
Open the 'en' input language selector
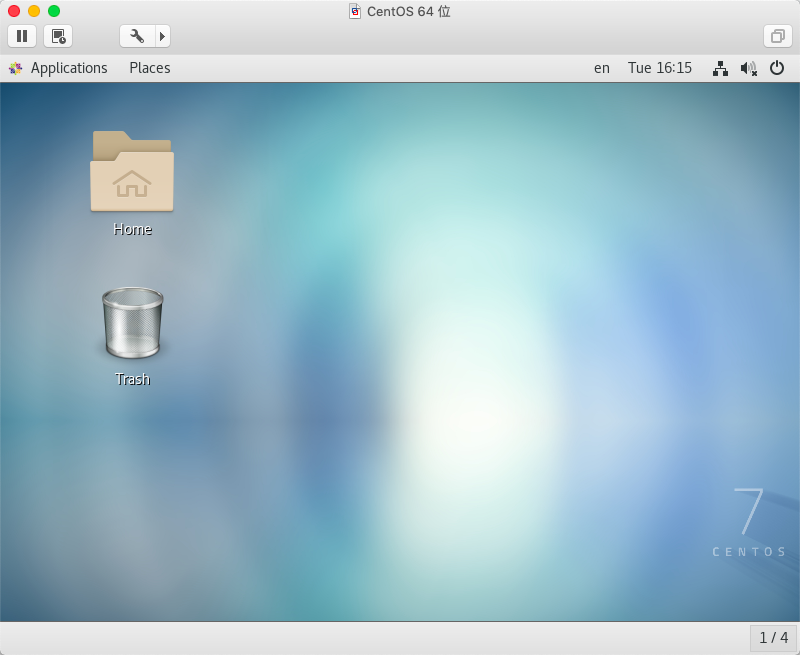601,68
